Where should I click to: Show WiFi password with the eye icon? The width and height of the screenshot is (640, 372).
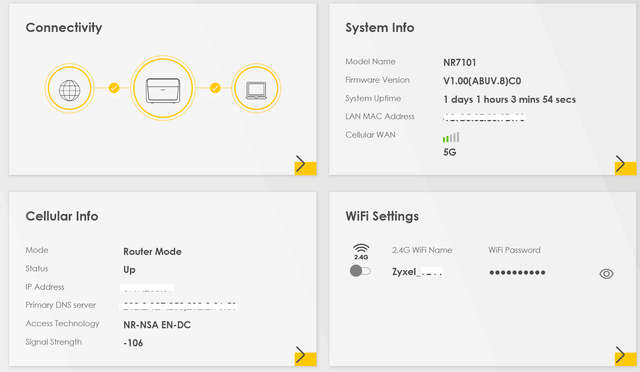pyautogui.click(x=606, y=274)
